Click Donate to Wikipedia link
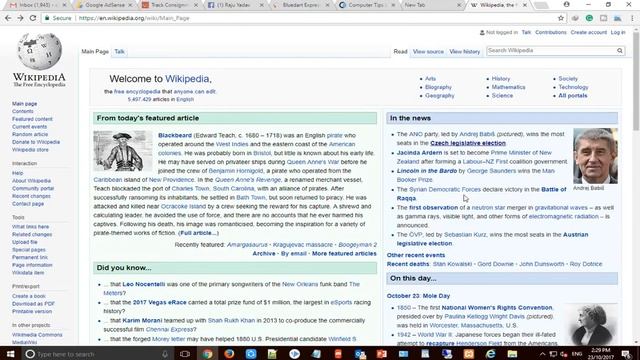Image resolution: width=640 pixels, height=360 pixels. [x=36, y=142]
